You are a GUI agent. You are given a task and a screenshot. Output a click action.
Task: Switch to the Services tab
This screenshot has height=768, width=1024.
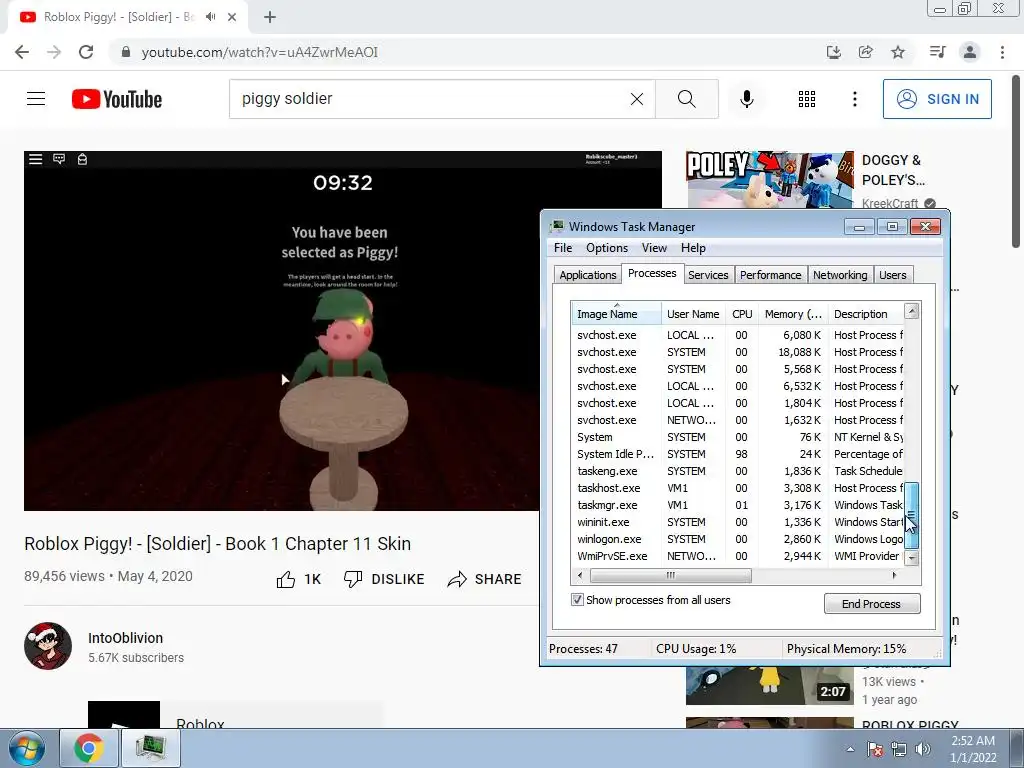(x=708, y=275)
